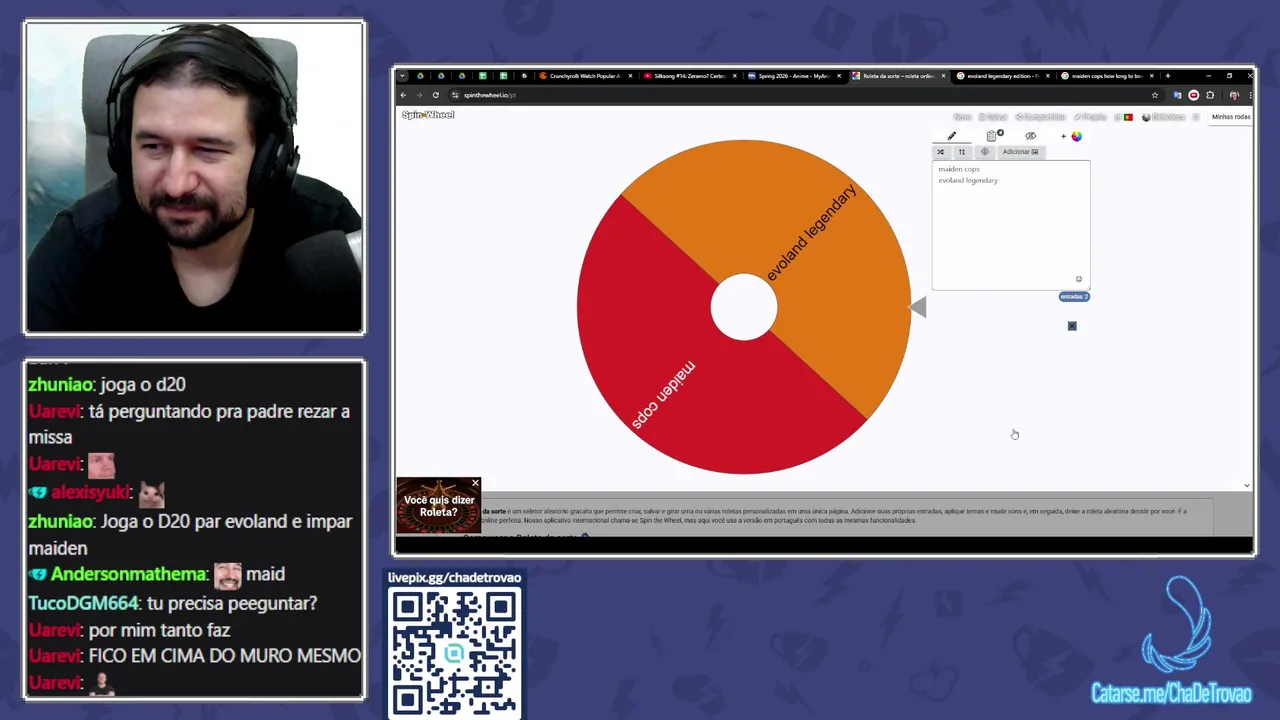Close the maiden cops browser tab
1280x720 pixels.
point(1152,76)
